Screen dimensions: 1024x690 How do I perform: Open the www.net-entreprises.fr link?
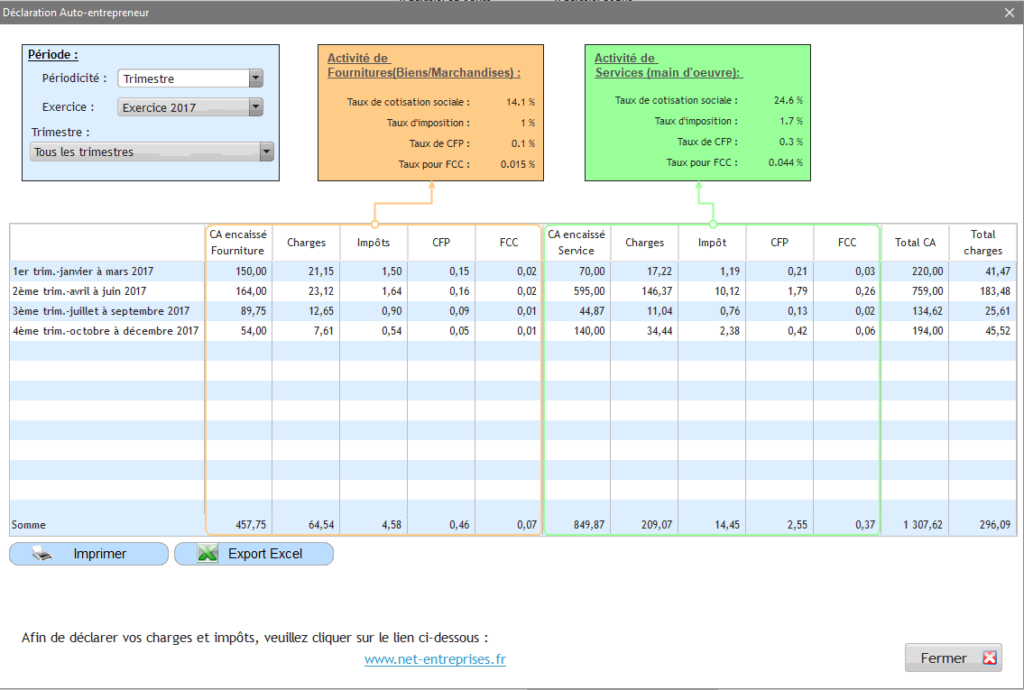pyautogui.click(x=434, y=659)
